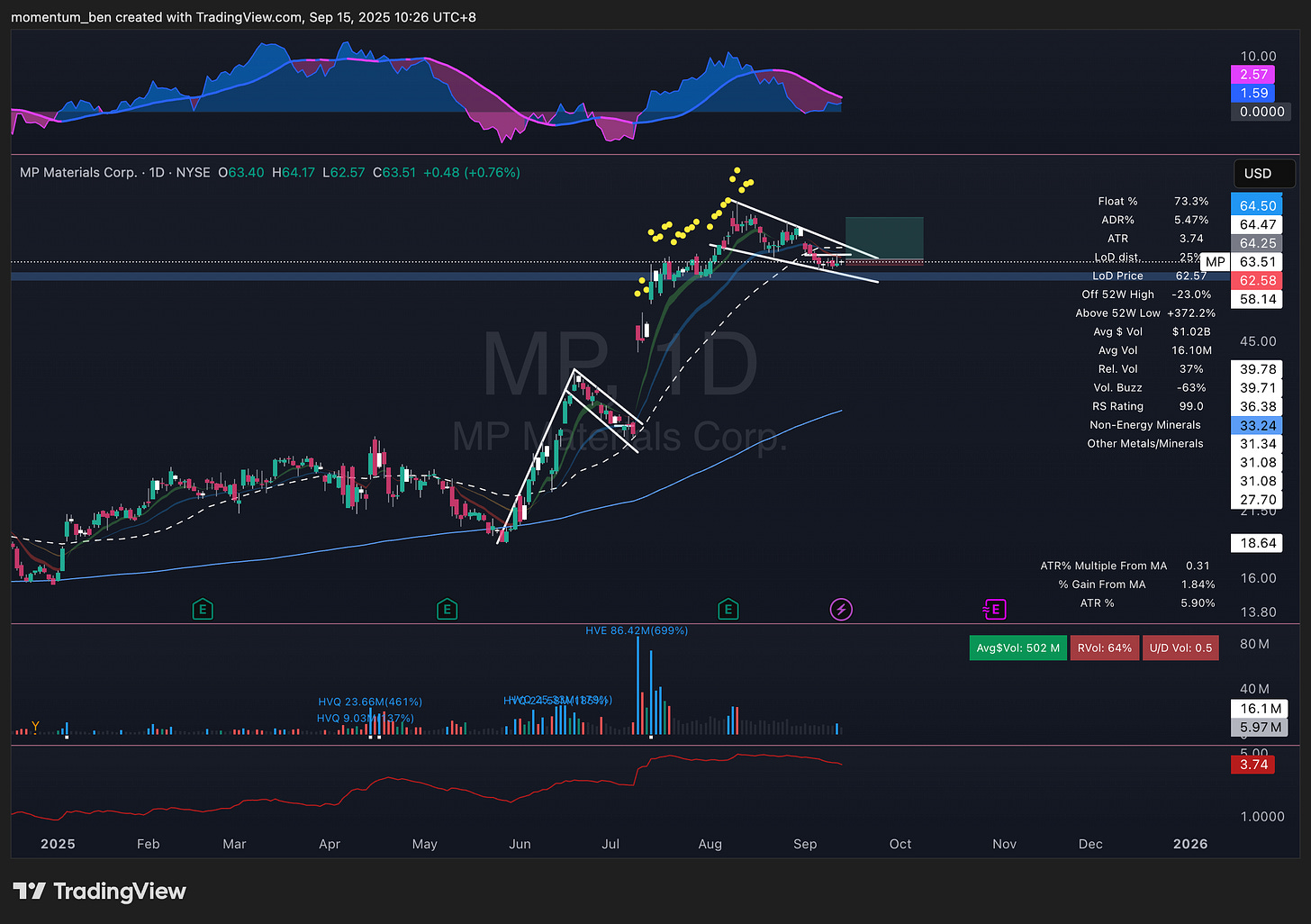
Task: Select the 18.64 price axis label
Action: (1257, 543)
